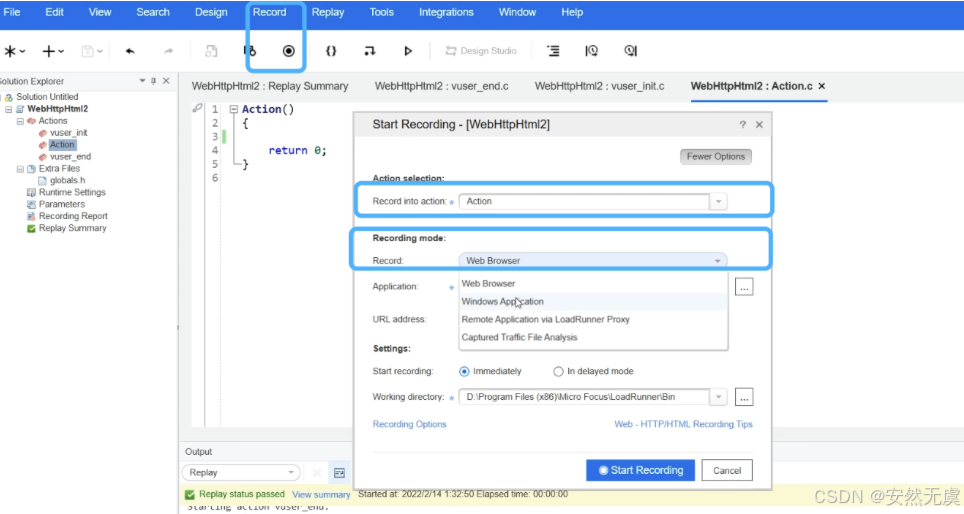Close the Solution Explorer panel
Image resolution: width=964 pixels, height=514 pixels.
pyautogui.click(x=166, y=81)
